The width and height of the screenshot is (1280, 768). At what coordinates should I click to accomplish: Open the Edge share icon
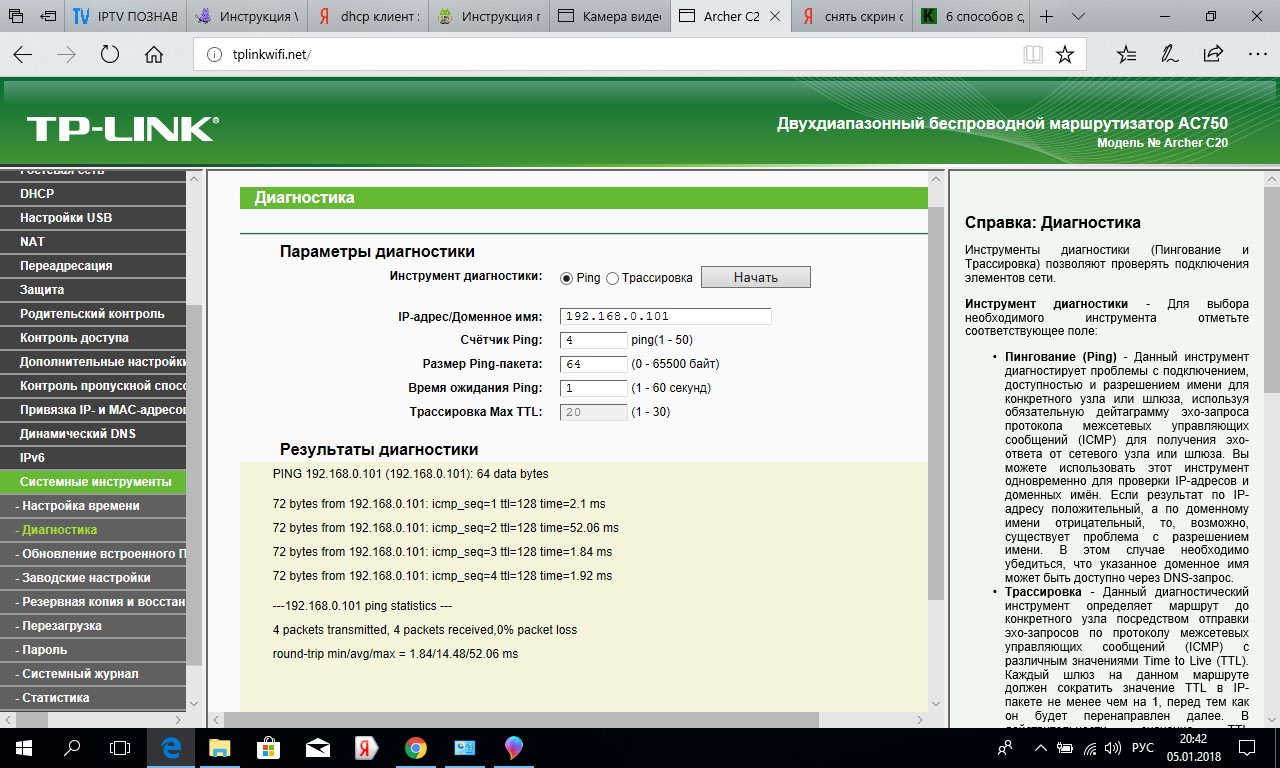click(1213, 55)
